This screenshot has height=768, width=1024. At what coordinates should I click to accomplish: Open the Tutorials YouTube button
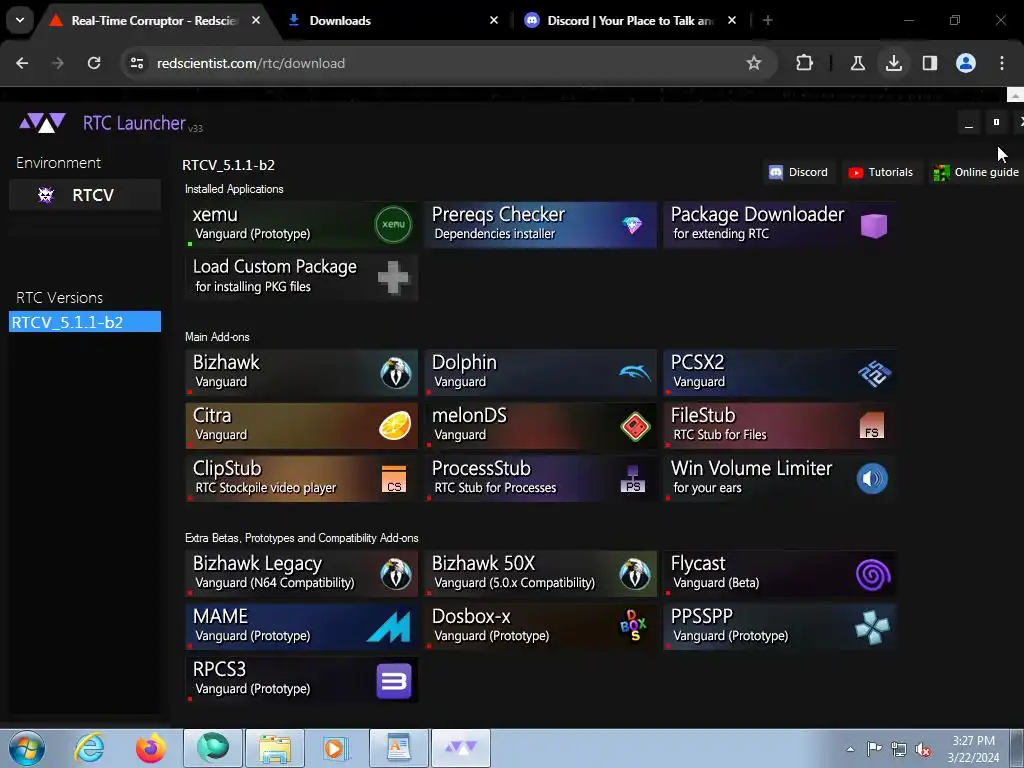point(880,172)
